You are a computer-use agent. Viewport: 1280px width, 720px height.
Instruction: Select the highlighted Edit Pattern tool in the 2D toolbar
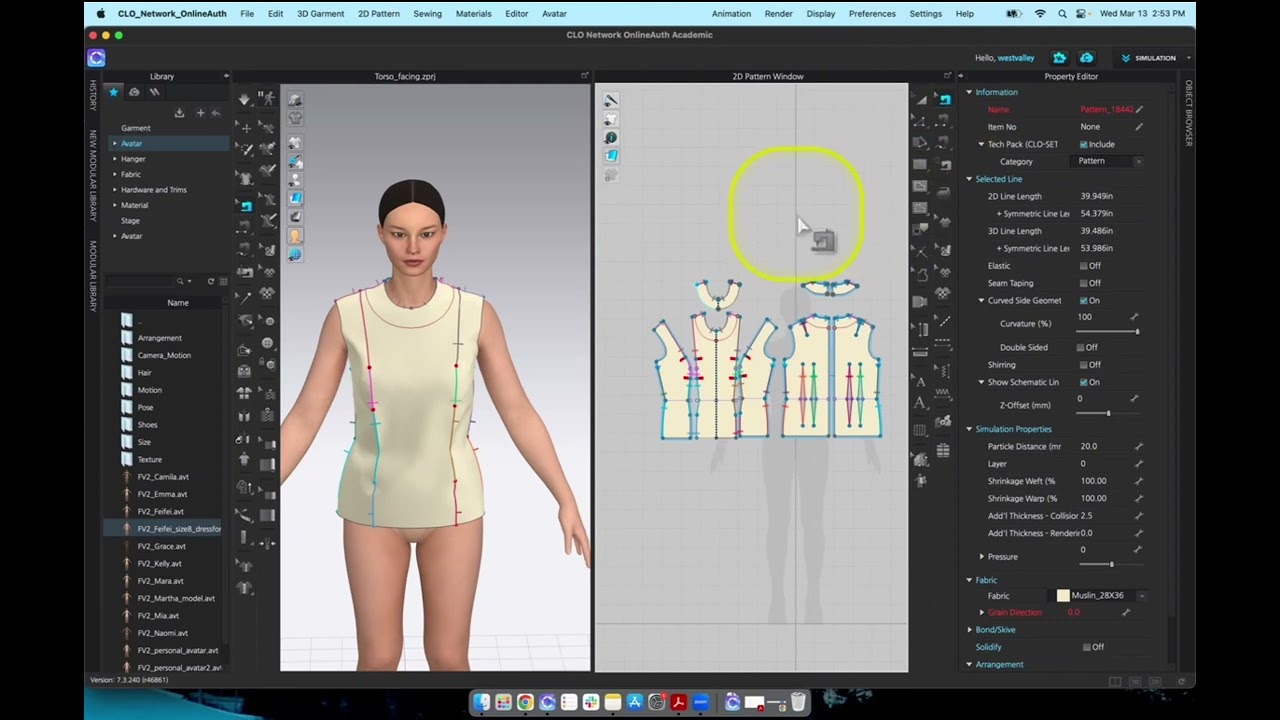[944, 99]
